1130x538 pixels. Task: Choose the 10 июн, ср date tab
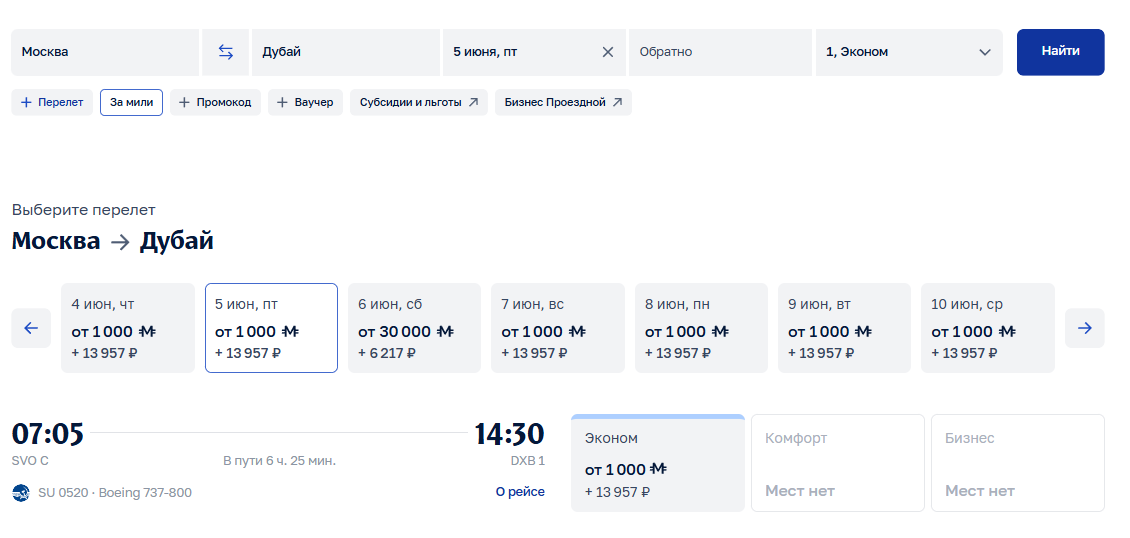click(987, 328)
